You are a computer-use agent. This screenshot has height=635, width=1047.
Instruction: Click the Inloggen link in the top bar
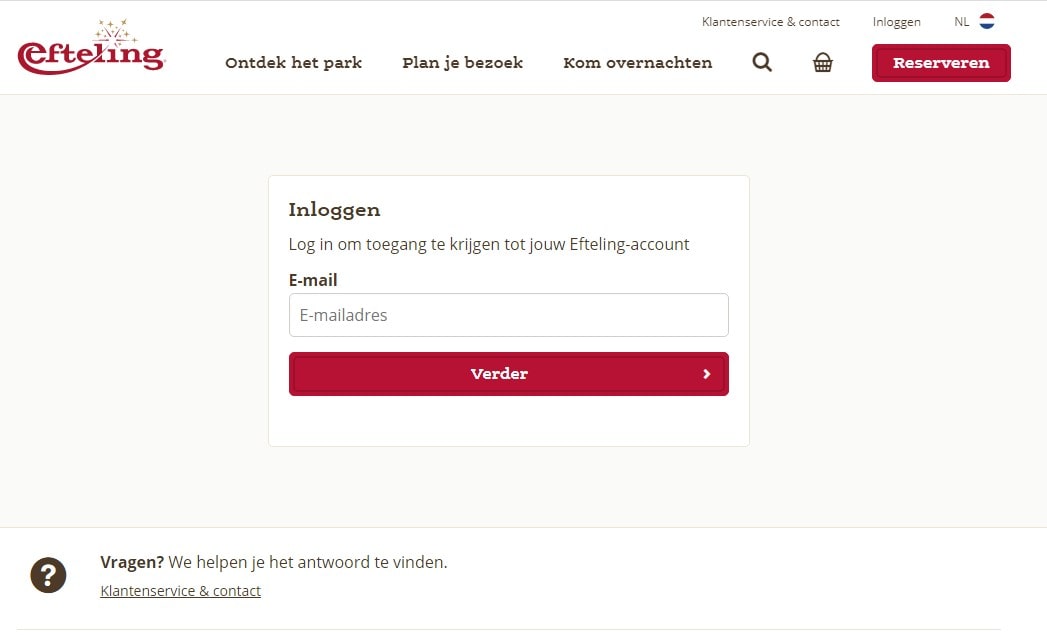point(896,22)
